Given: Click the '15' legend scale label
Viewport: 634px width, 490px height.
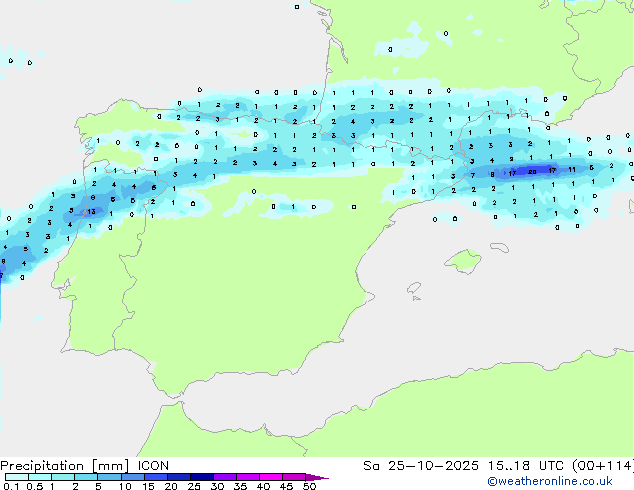Looking at the screenshot, I should click(148, 486).
